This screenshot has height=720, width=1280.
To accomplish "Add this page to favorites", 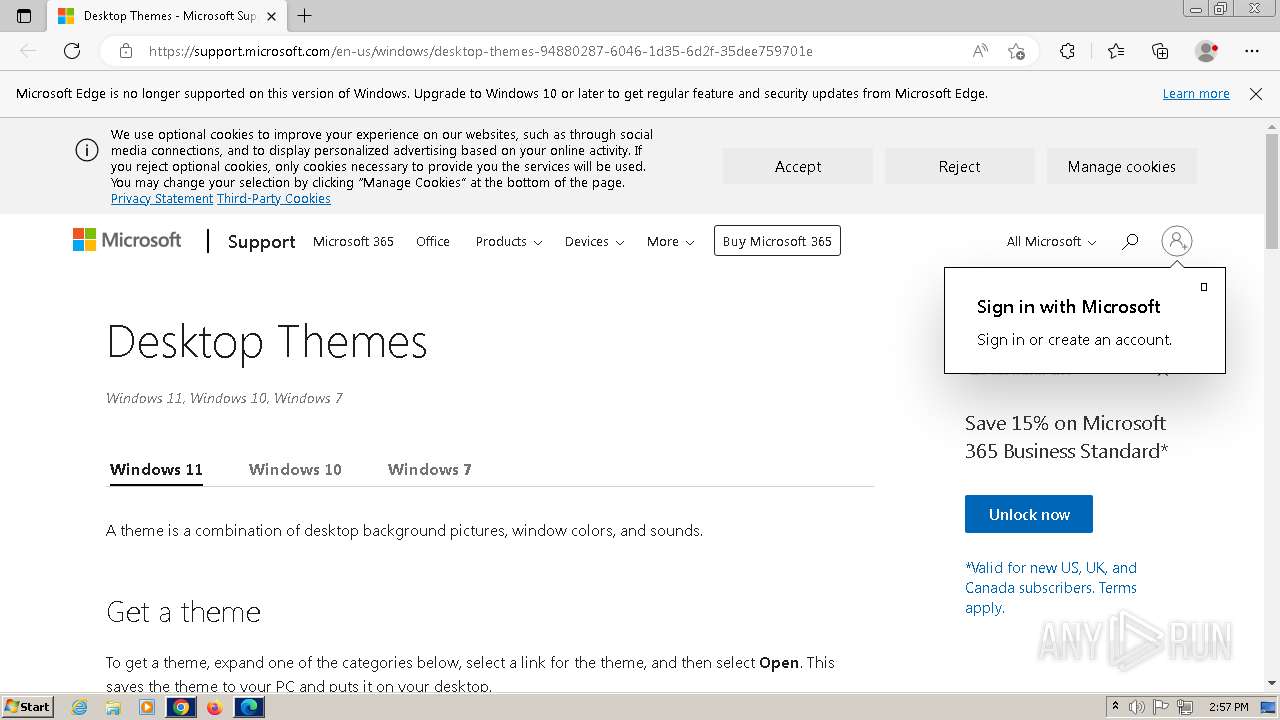I will pos(1016,51).
